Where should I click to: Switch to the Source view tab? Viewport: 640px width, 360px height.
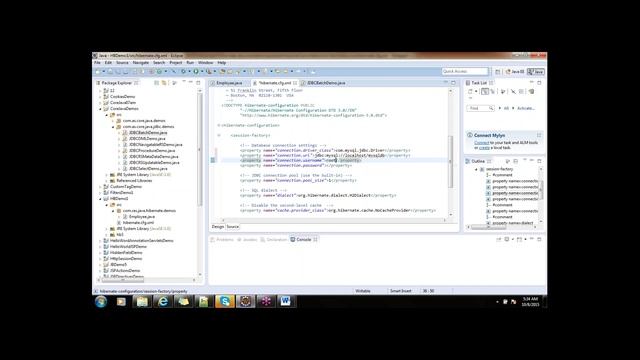pos(233,227)
